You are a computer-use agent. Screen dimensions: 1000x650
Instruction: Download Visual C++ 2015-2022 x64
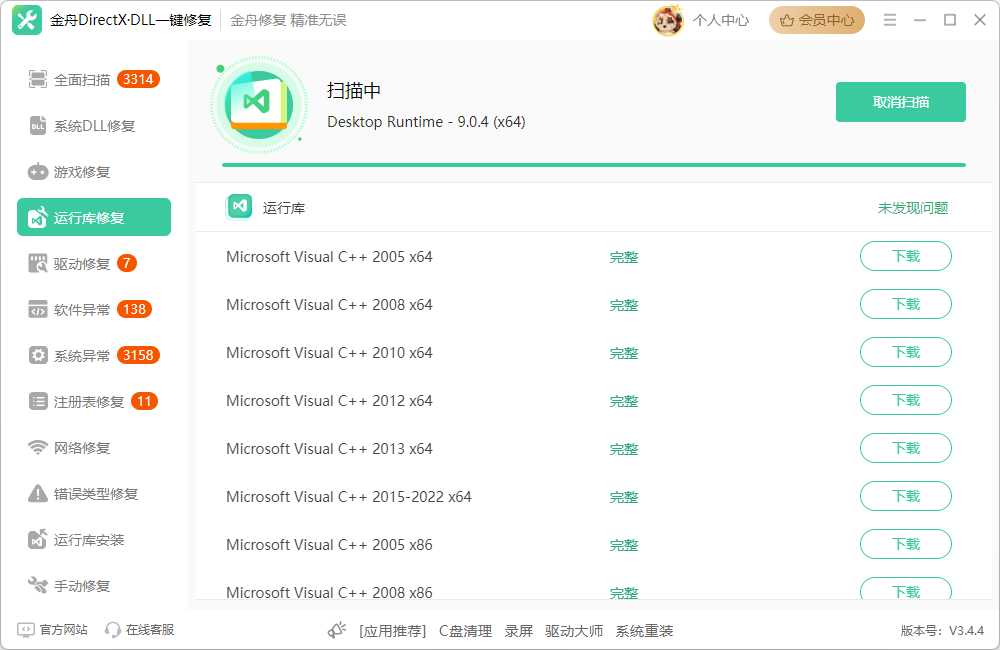point(906,496)
